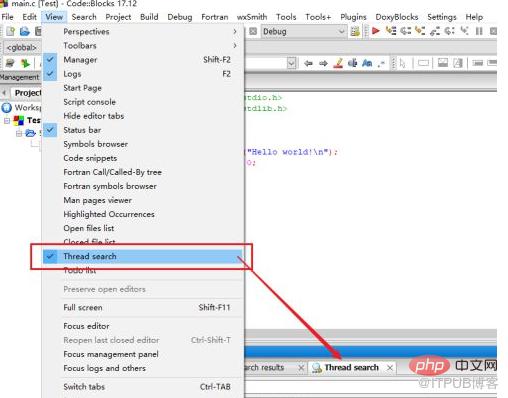Screen dimensions: 508x398
Task: Click the Run to cursor debug icon
Action: (390, 31)
